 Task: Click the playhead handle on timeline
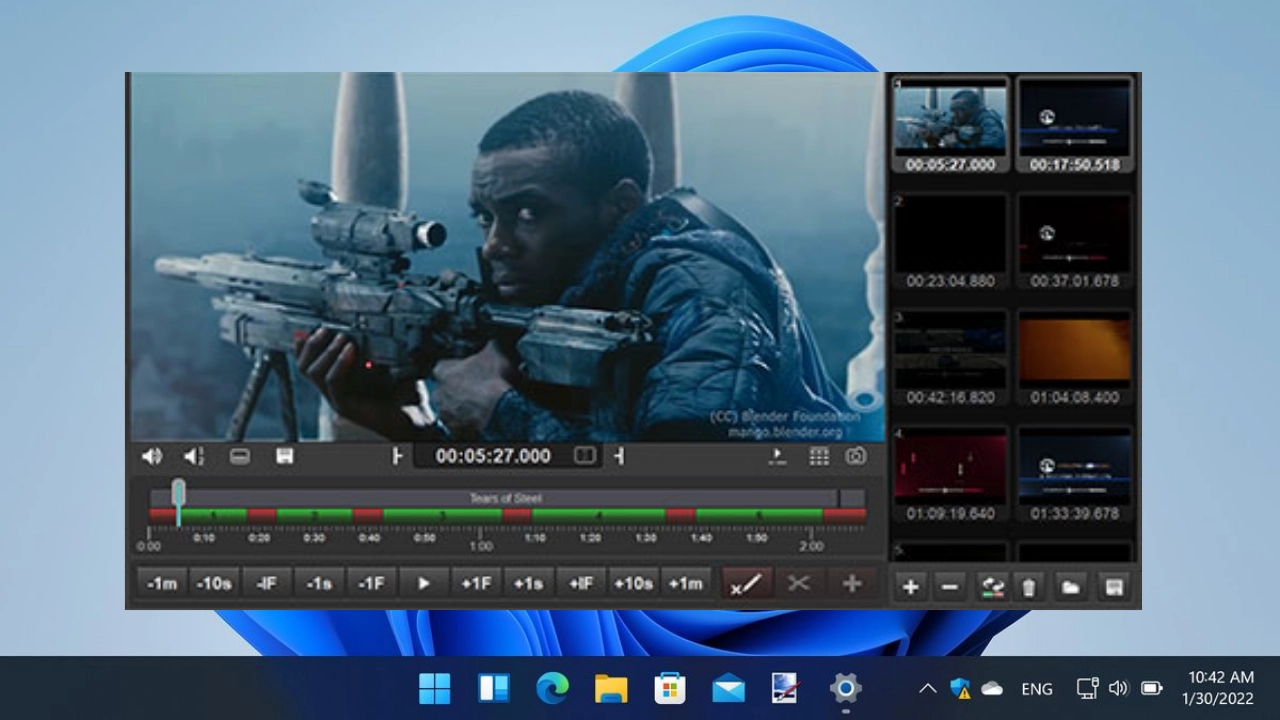click(178, 492)
